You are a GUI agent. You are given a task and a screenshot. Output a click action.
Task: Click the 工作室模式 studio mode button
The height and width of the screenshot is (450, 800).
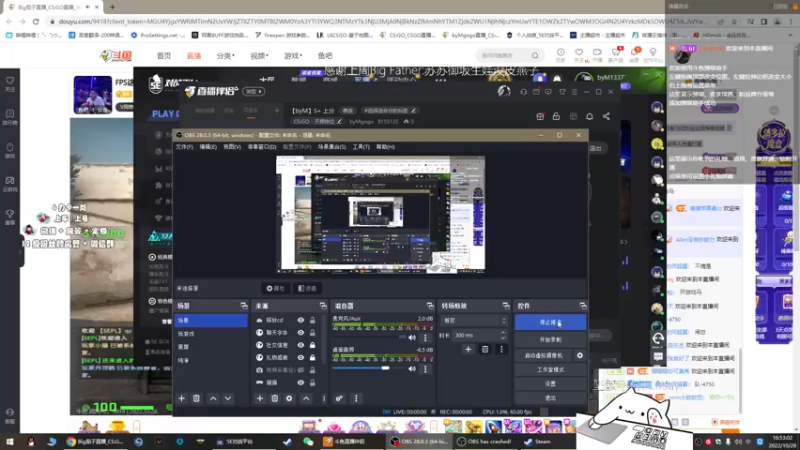551,369
